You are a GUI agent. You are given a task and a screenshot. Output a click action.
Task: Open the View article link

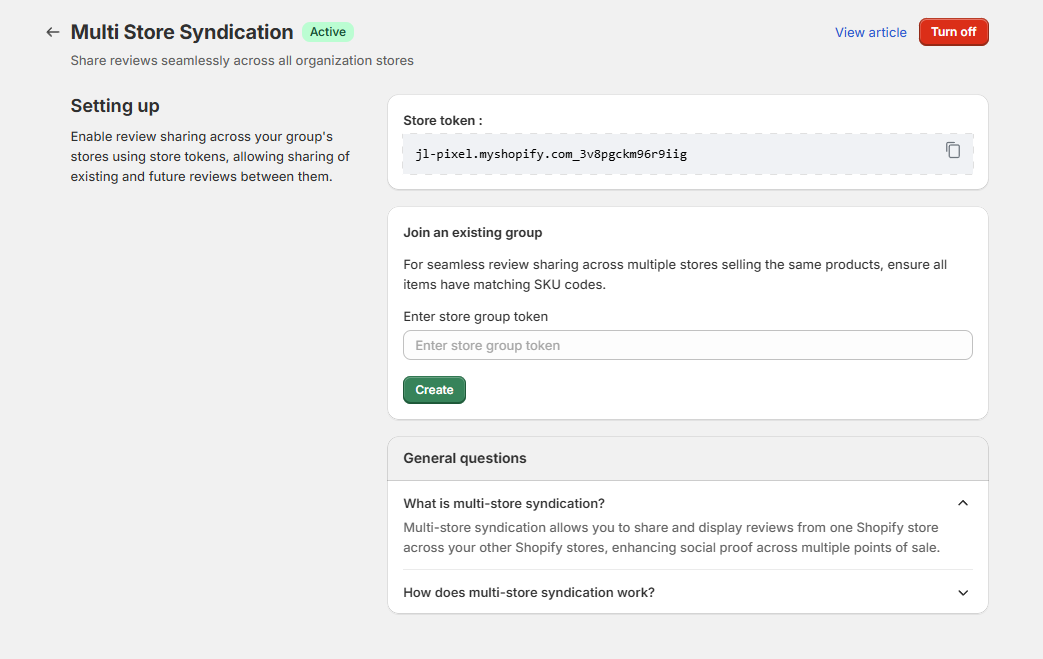pos(870,31)
